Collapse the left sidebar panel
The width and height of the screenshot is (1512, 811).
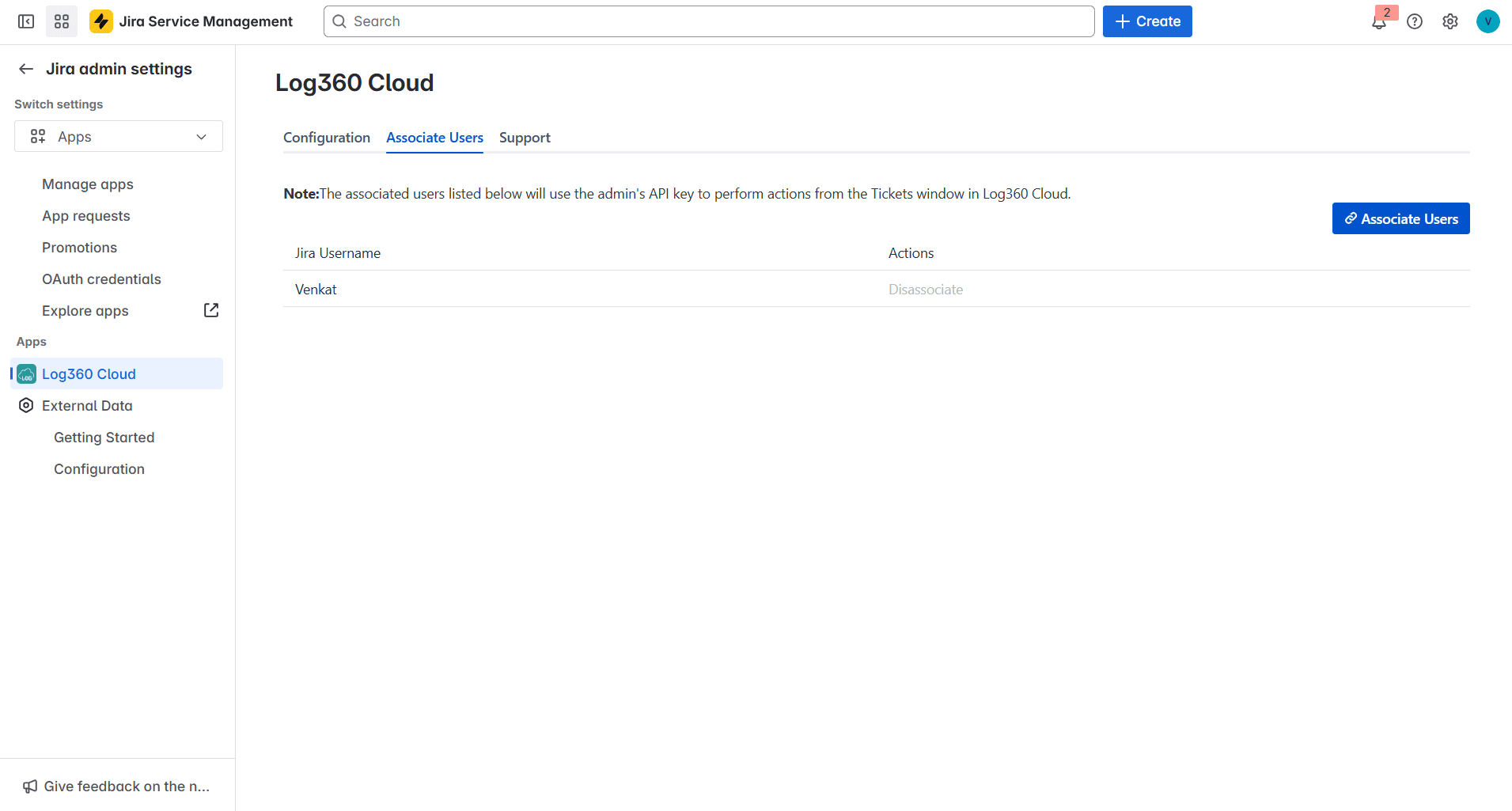26,21
